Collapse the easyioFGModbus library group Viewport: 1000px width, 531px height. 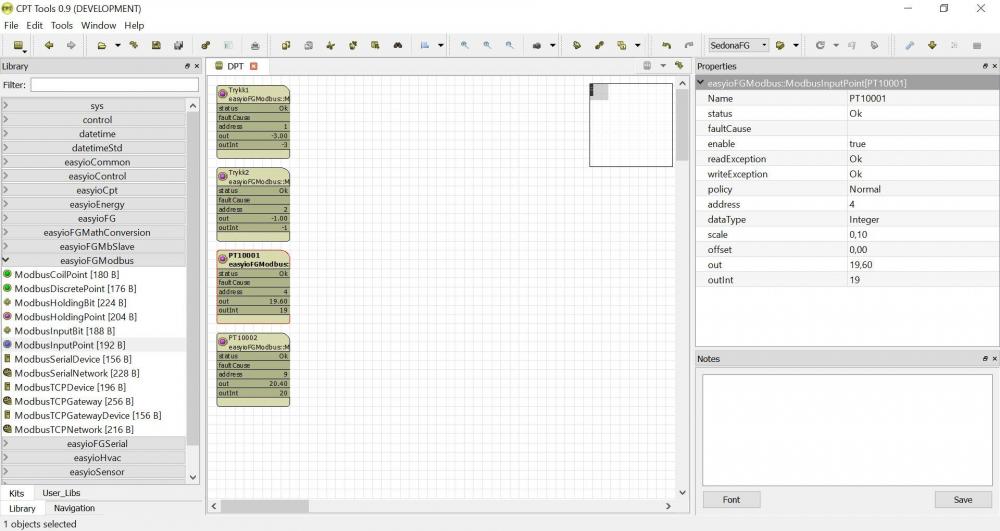coord(96,260)
